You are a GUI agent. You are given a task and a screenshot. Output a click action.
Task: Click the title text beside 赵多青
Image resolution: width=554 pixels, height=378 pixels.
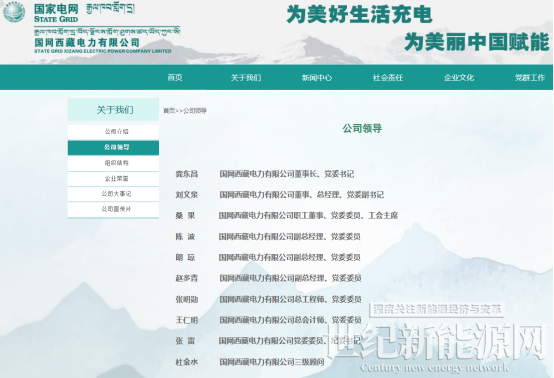pos(290,278)
